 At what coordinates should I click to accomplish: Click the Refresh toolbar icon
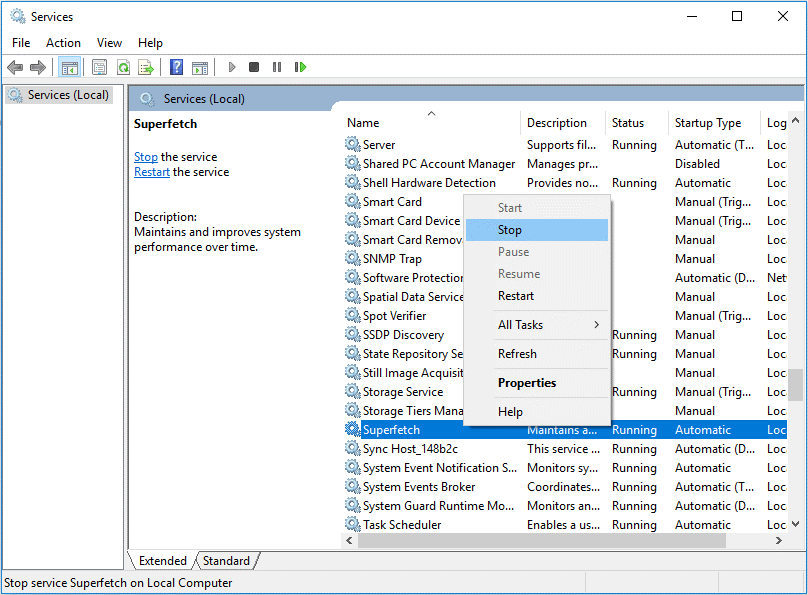click(123, 67)
